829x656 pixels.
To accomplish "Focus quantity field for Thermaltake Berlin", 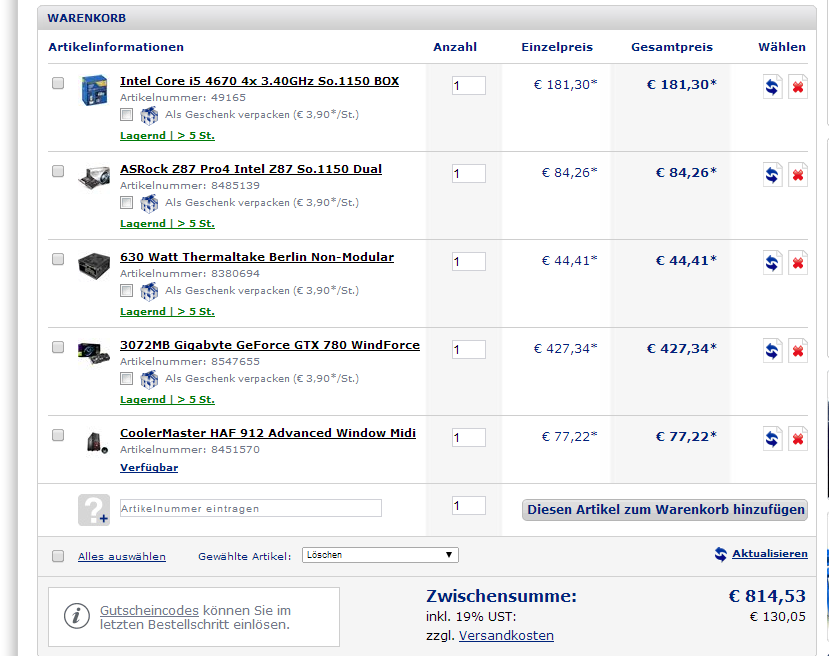I will (468, 262).
